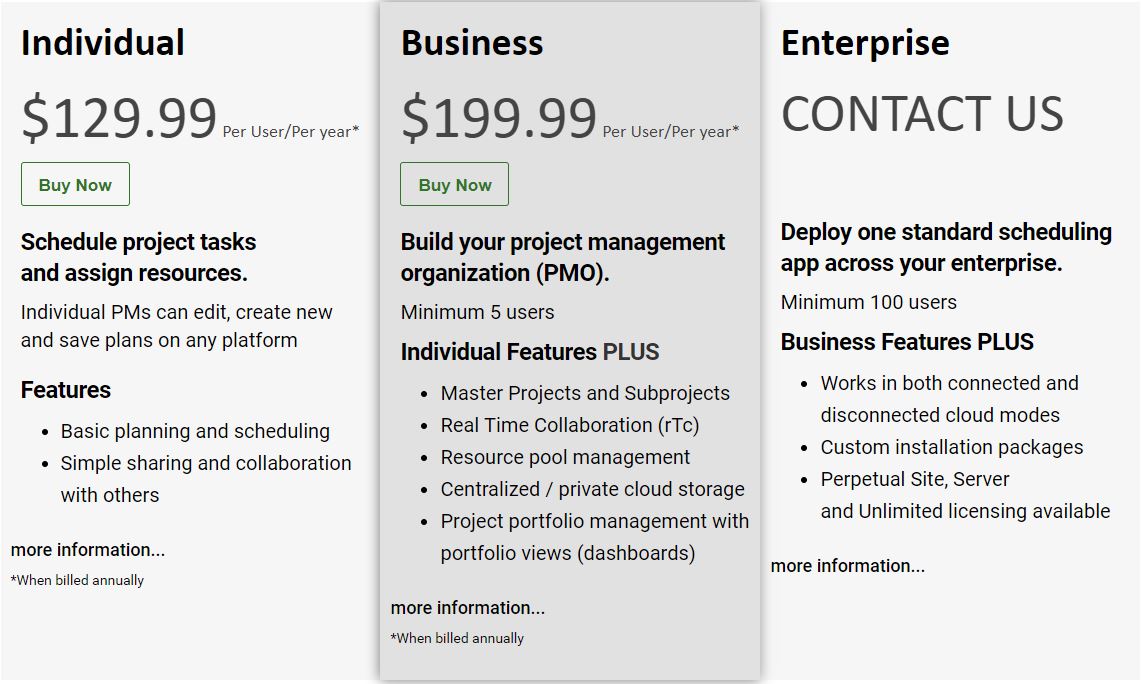The width and height of the screenshot is (1142, 684).
Task: Click the Business plan's When billed annually note
Action: pos(457,638)
